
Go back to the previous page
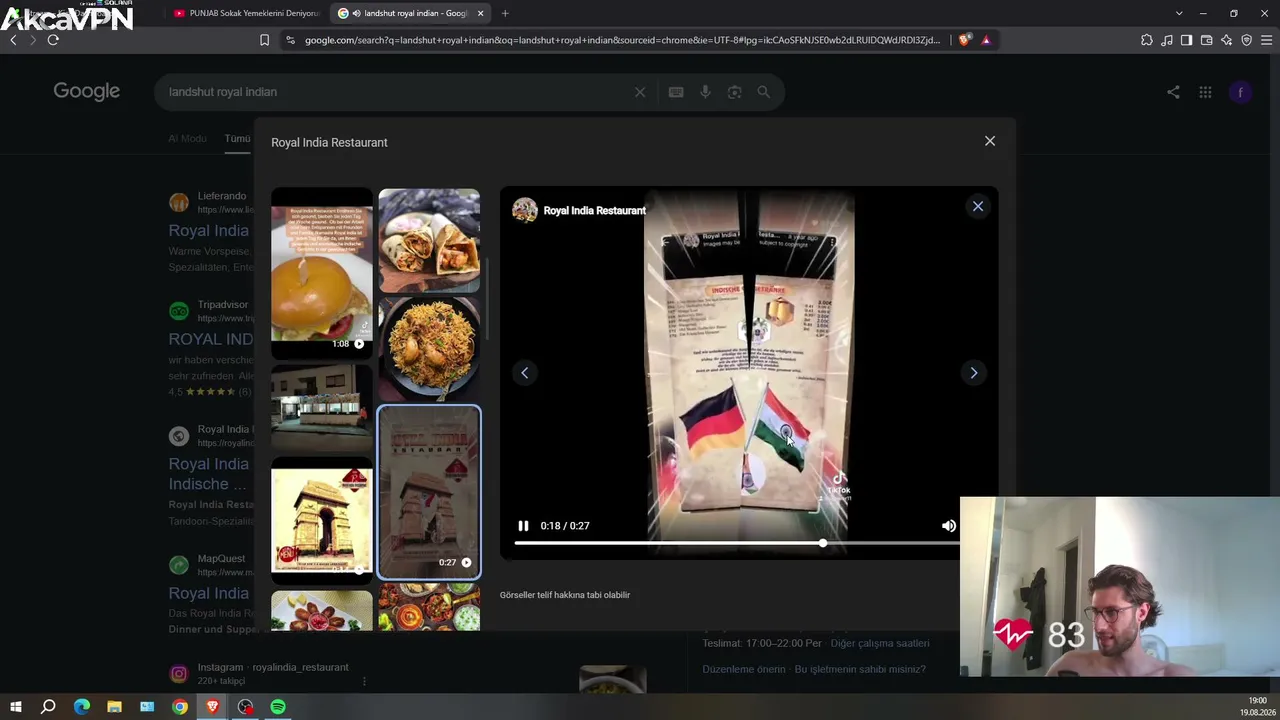[13, 40]
